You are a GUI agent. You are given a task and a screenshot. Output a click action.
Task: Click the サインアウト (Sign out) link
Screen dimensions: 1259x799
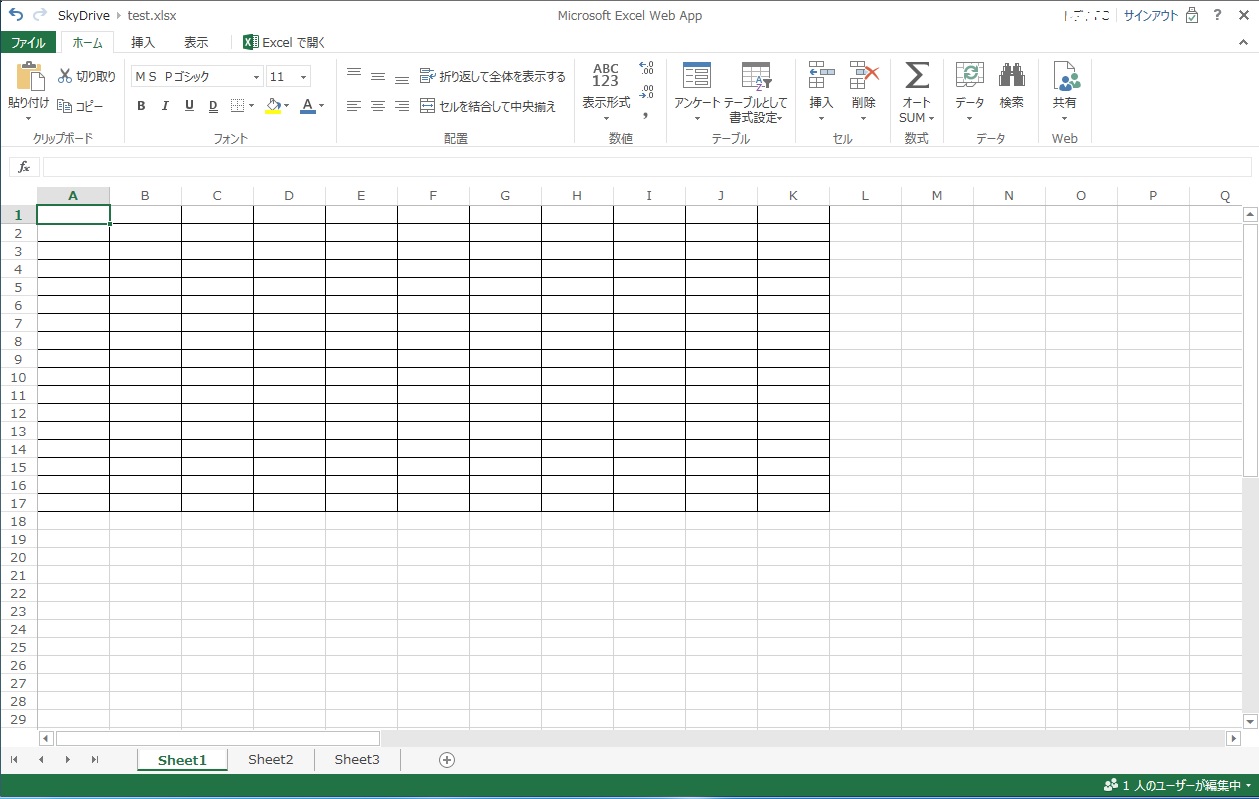pos(1150,15)
